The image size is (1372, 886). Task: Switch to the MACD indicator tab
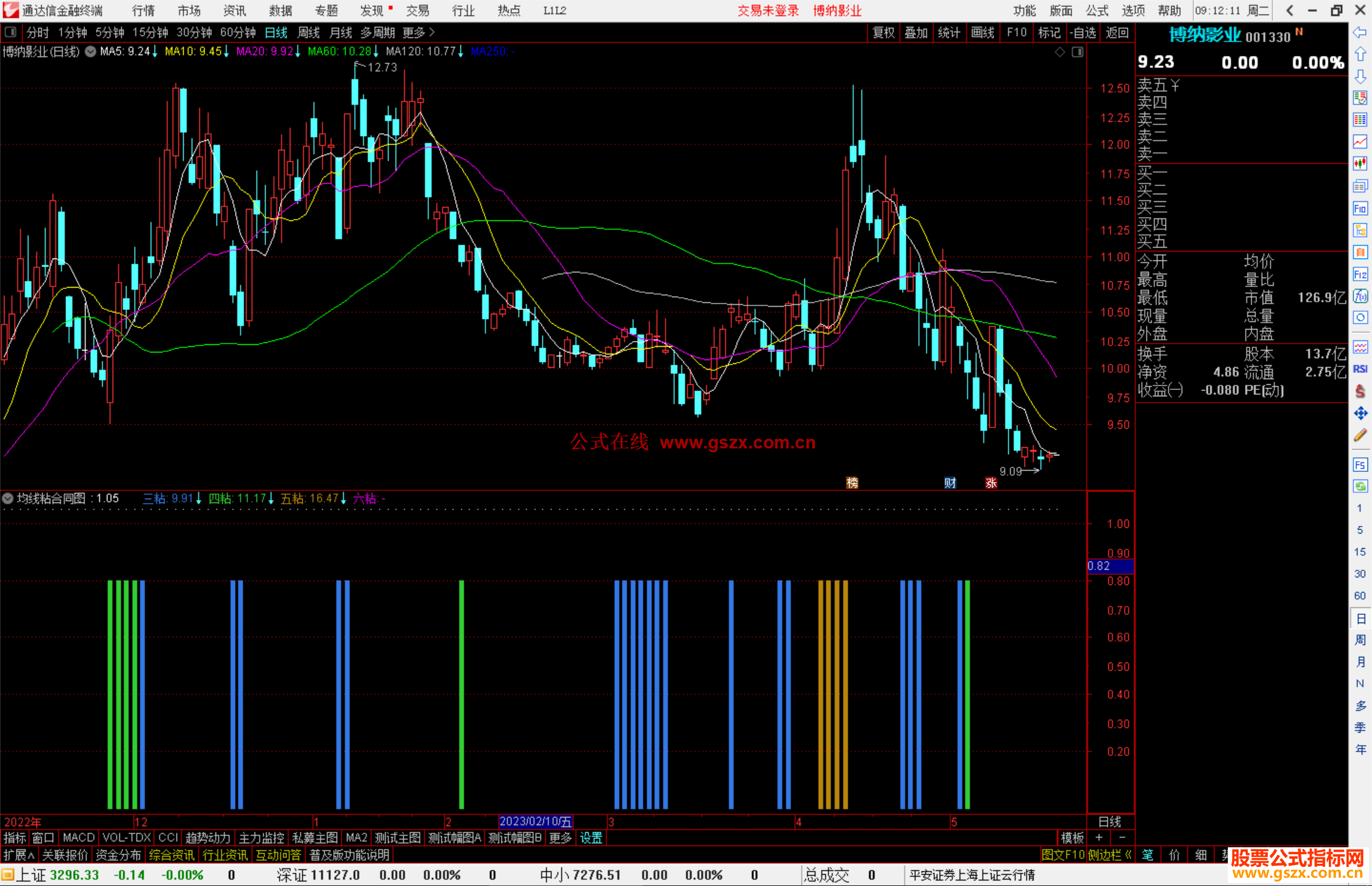tap(79, 838)
